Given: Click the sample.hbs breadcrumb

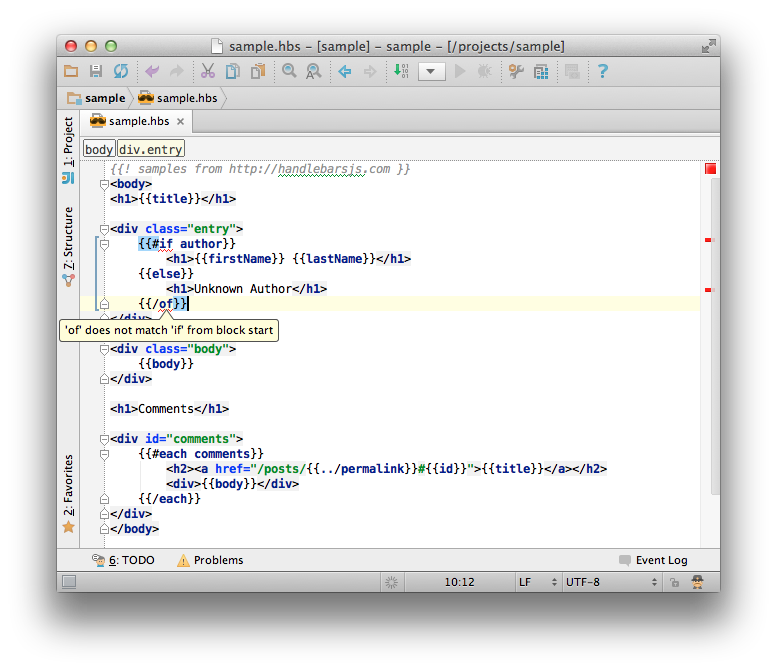Looking at the screenshot, I should 178,98.
